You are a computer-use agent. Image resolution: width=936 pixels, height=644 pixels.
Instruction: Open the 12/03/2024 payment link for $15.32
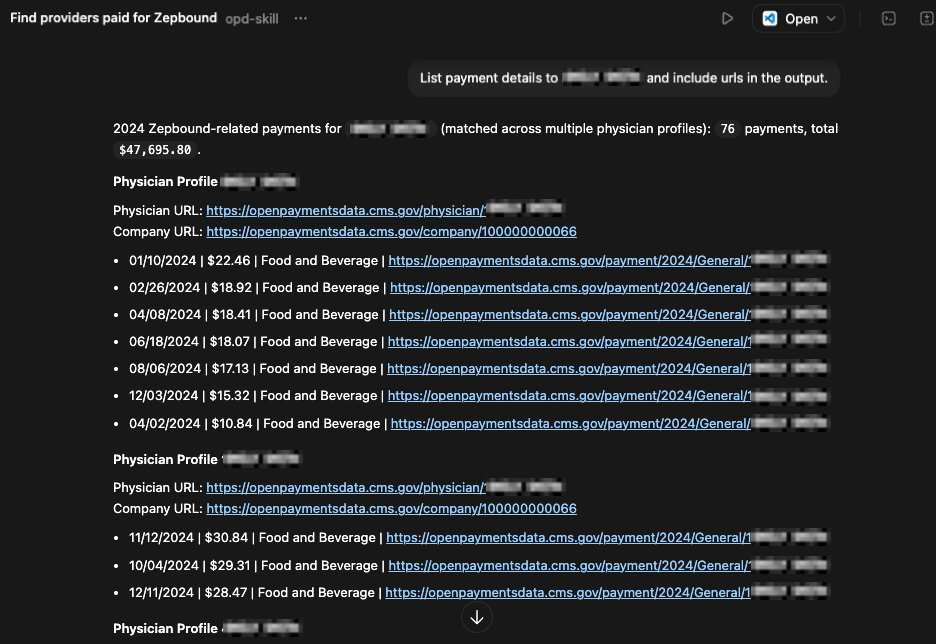click(x=568, y=395)
